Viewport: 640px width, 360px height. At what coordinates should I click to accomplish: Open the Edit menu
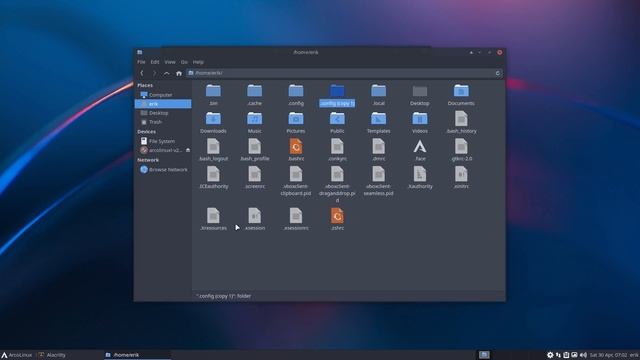coord(155,62)
